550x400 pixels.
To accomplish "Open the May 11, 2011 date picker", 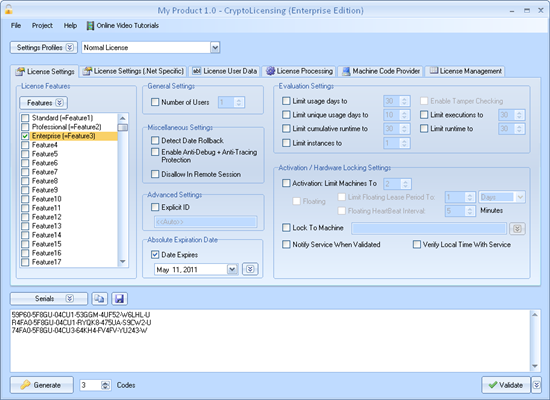I will pos(232,269).
